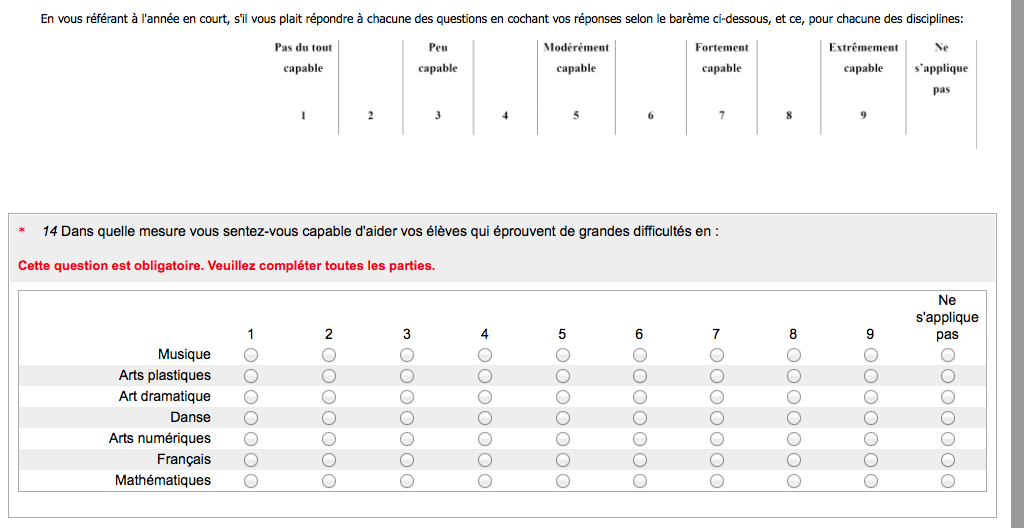Select rating 2 for Art dramatique
1024x528 pixels.
[x=329, y=397]
